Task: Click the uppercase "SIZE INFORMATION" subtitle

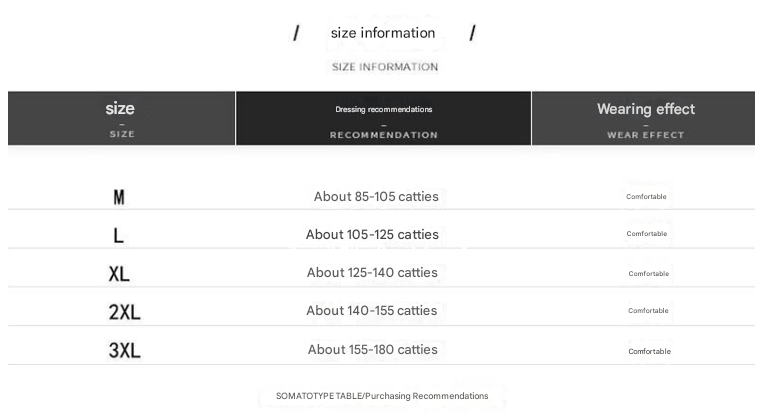Action: click(385, 67)
